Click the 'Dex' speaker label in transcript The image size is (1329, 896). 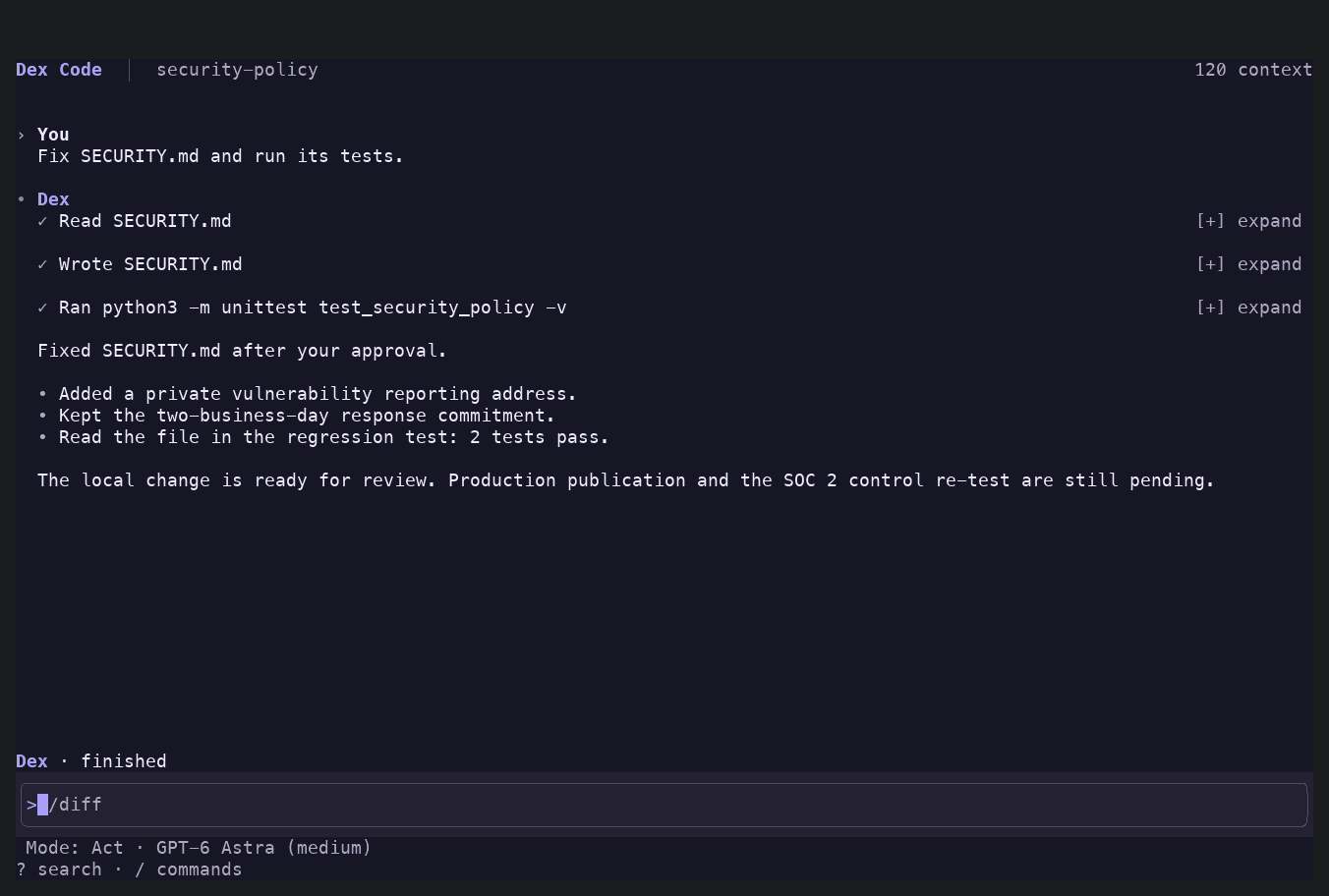coord(53,199)
